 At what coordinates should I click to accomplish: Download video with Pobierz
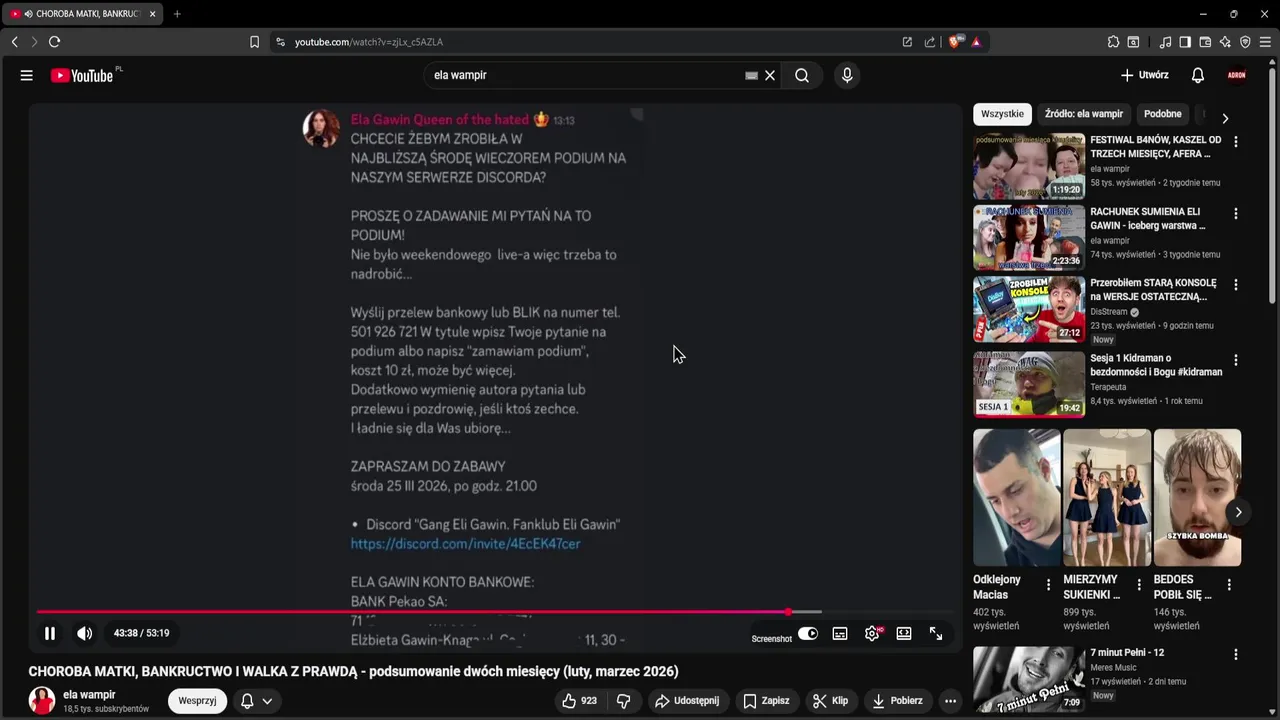click(898, 701)
